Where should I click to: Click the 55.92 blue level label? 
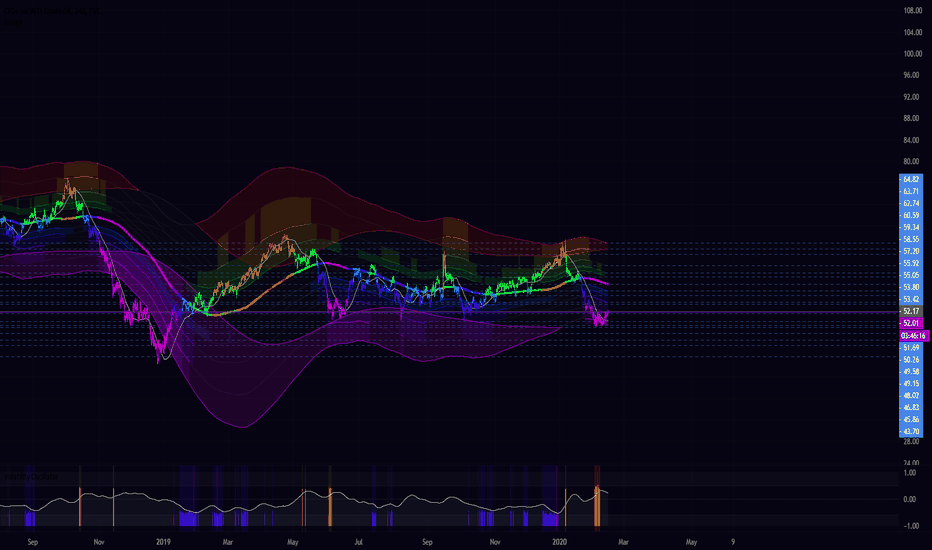point(911,263)
